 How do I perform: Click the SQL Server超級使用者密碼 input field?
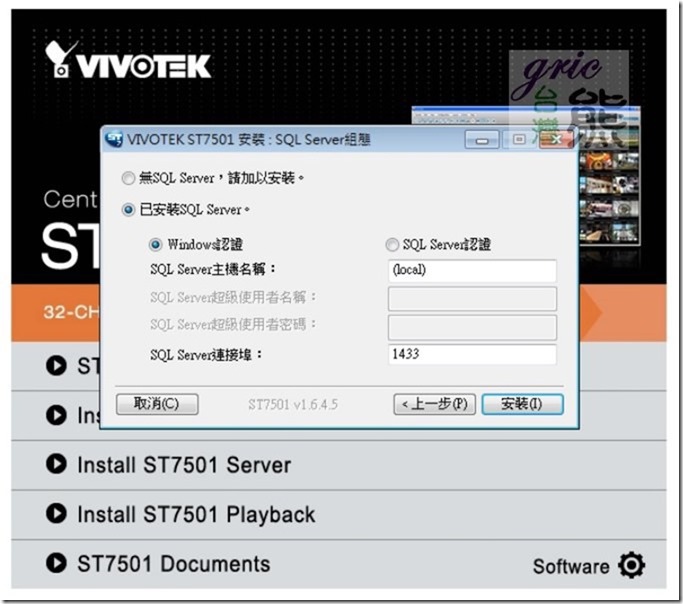pos(472,327)
